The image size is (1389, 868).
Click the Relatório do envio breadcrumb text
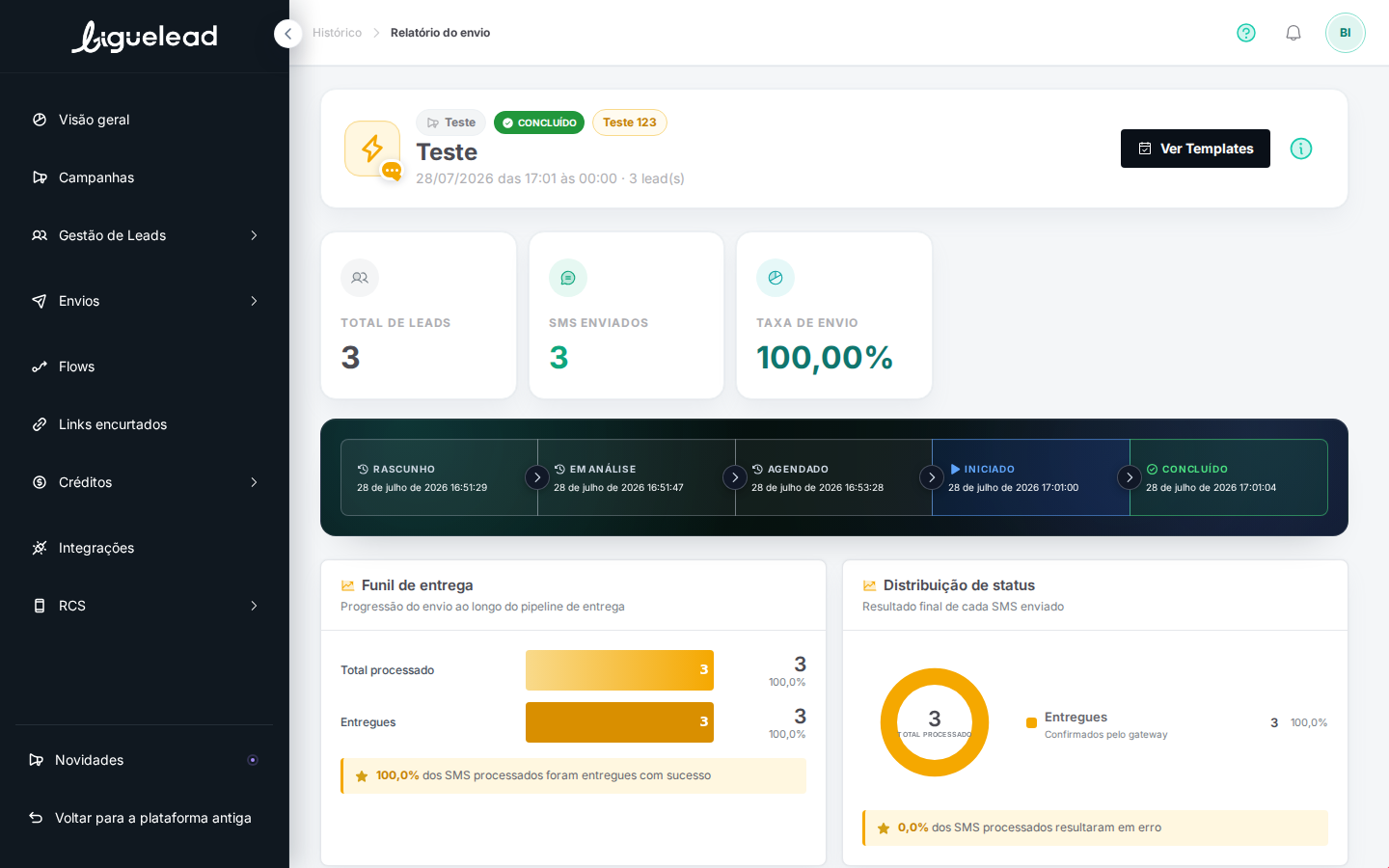click(440, 33)
